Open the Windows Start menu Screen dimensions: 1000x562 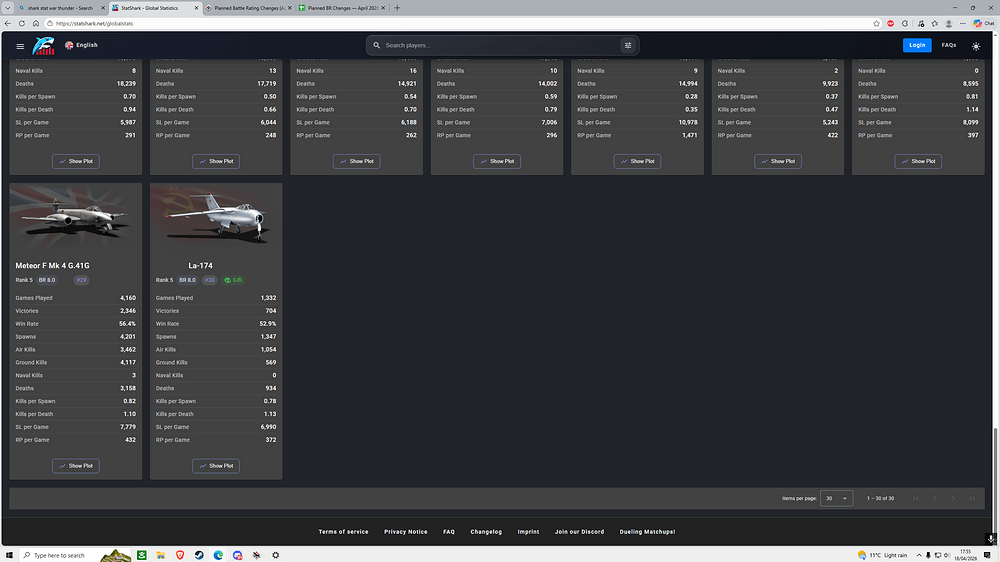[x=9, y=555]
